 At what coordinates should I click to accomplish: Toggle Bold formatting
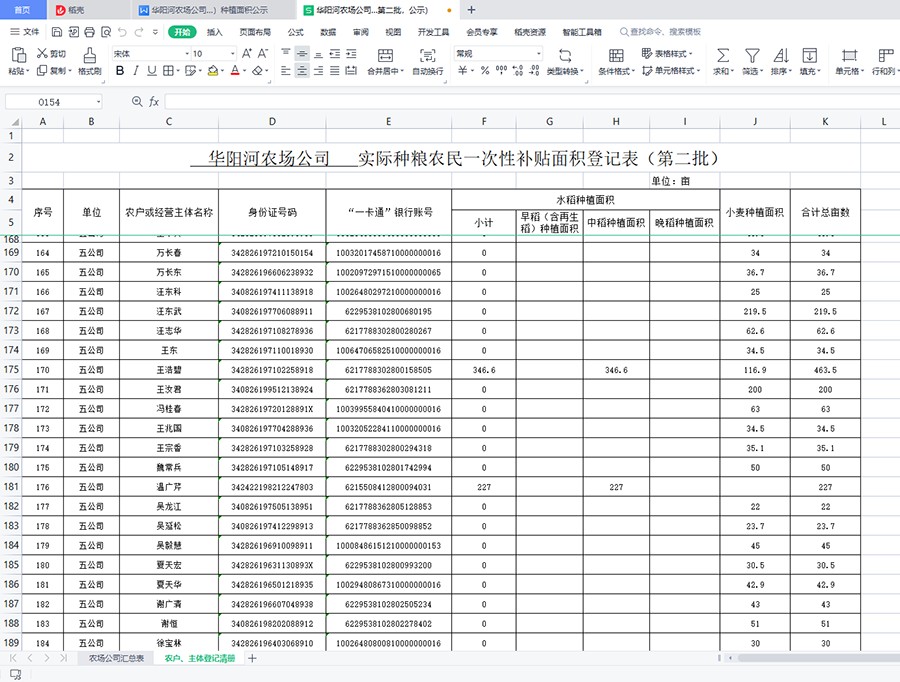(120, 71)
